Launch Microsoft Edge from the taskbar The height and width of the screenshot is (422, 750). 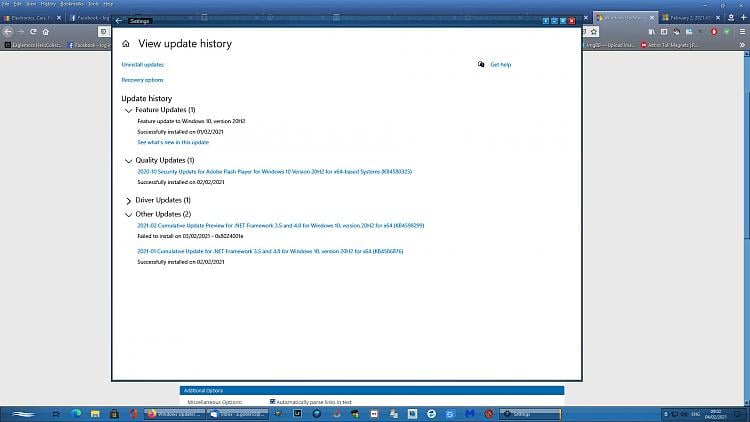76,414
